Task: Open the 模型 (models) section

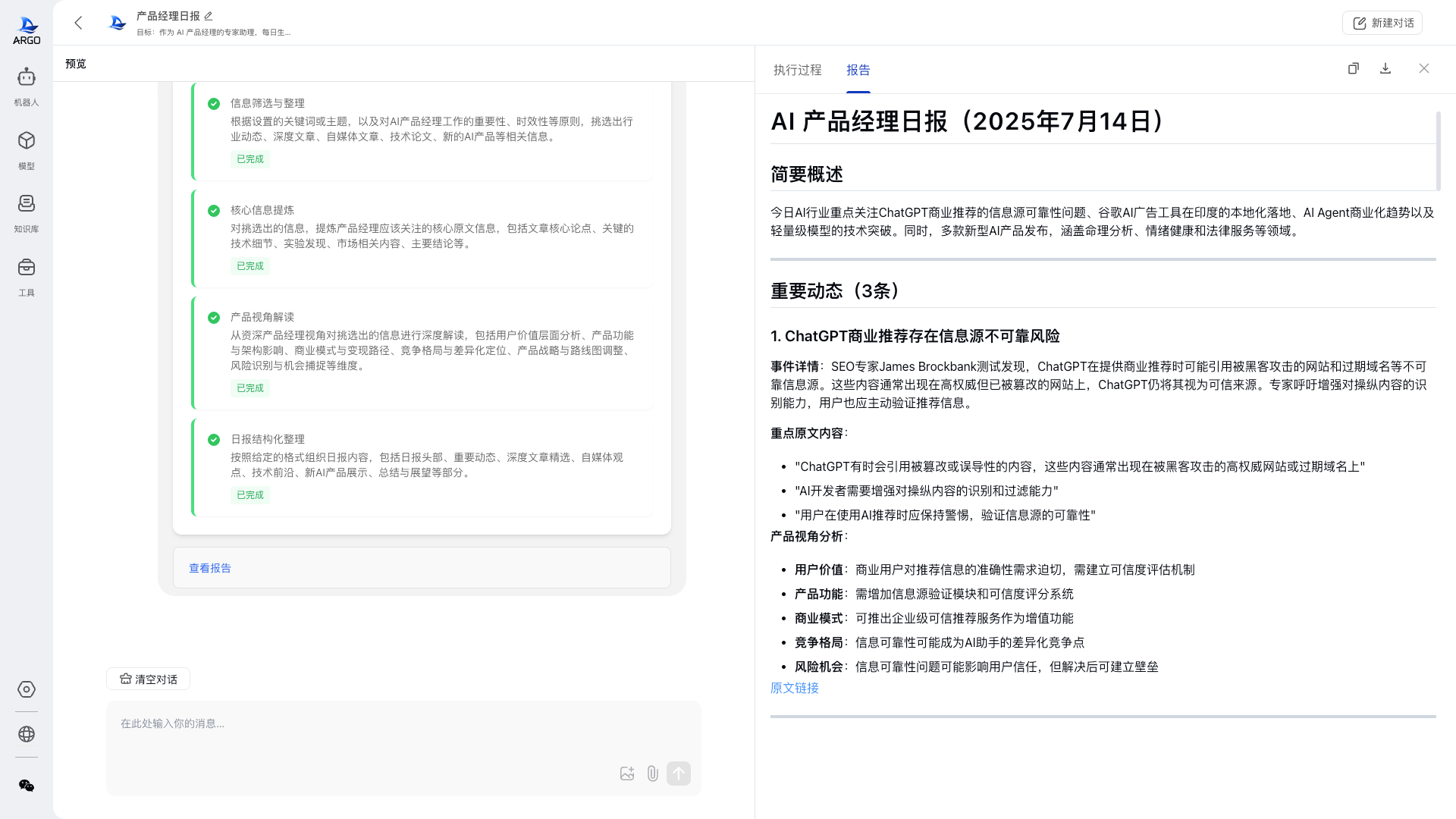Action: click(27, 150)
